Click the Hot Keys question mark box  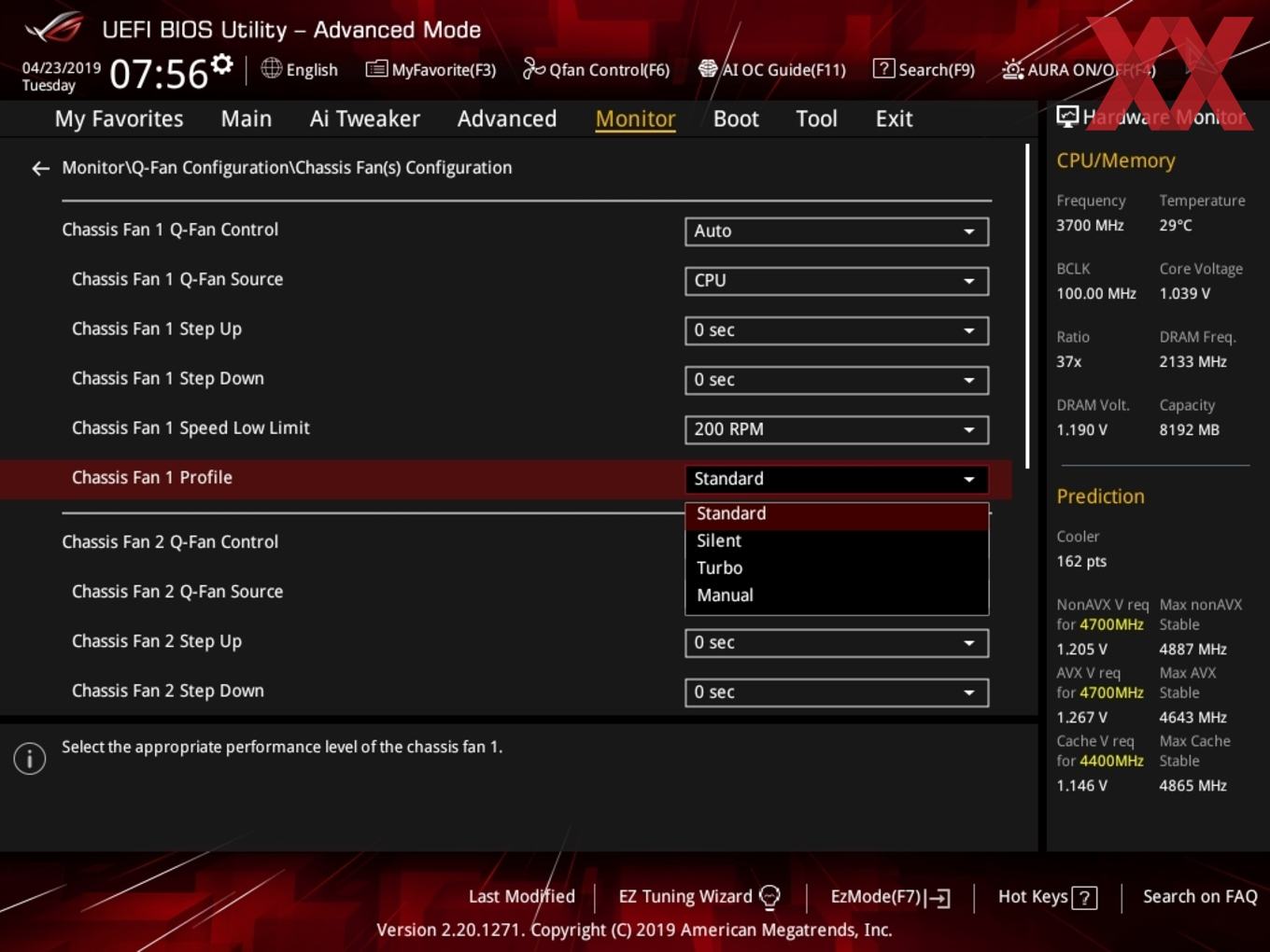click(x=1084, y=898)
